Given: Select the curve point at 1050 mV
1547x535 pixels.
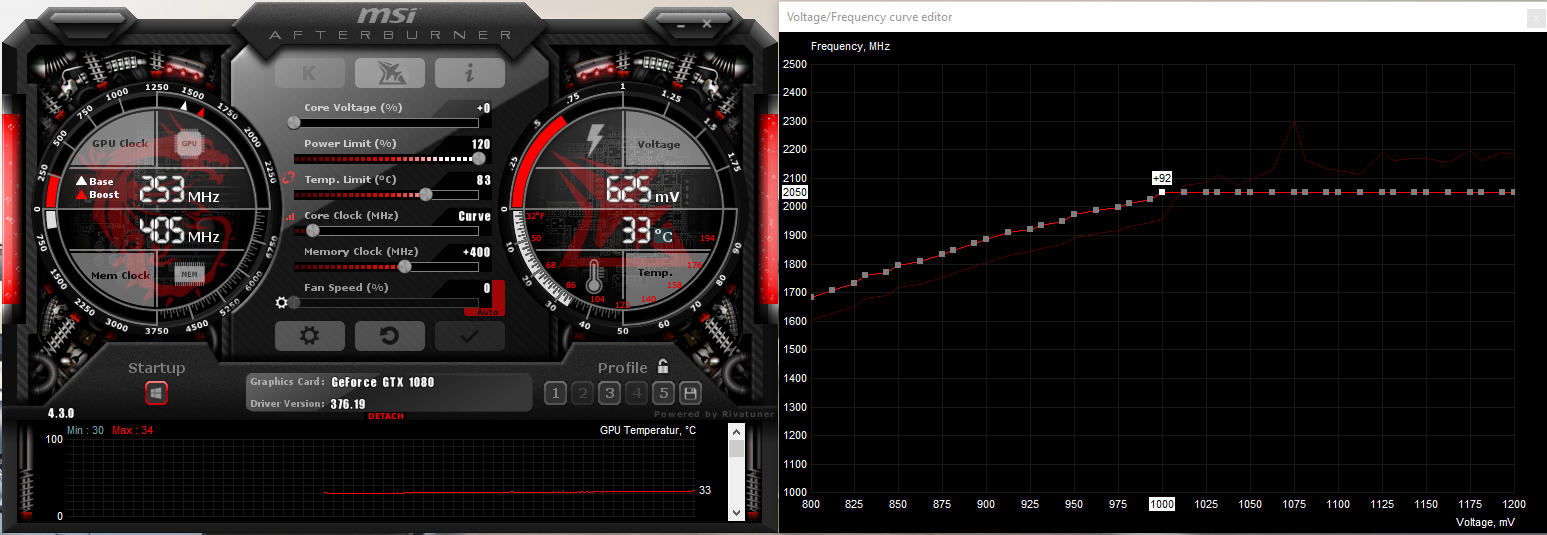Looking at the screenshot, I should pos(1250,192).
